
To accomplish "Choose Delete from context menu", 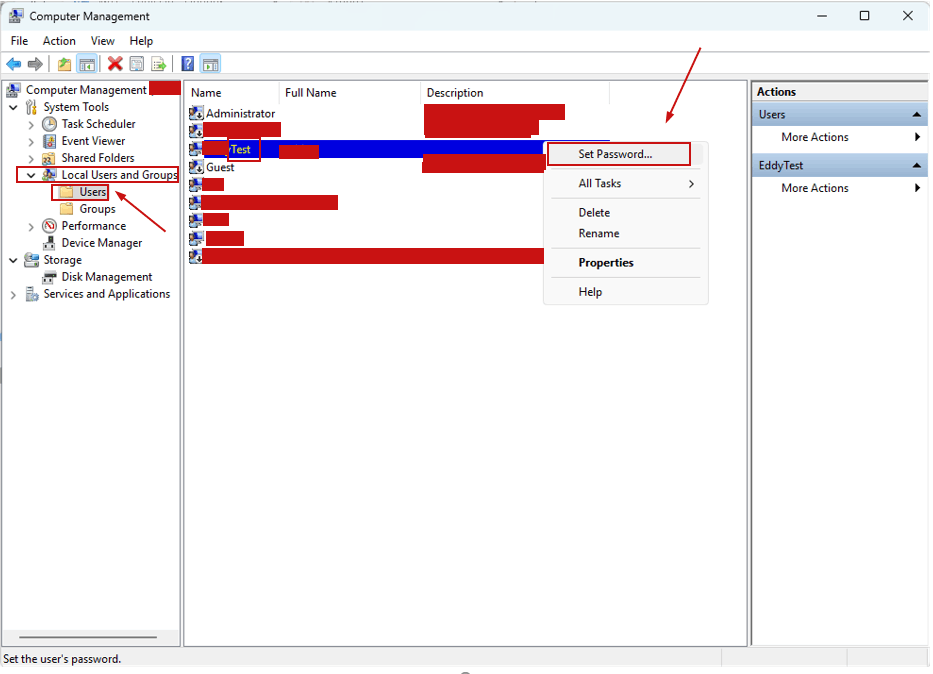I will (625, 213).
